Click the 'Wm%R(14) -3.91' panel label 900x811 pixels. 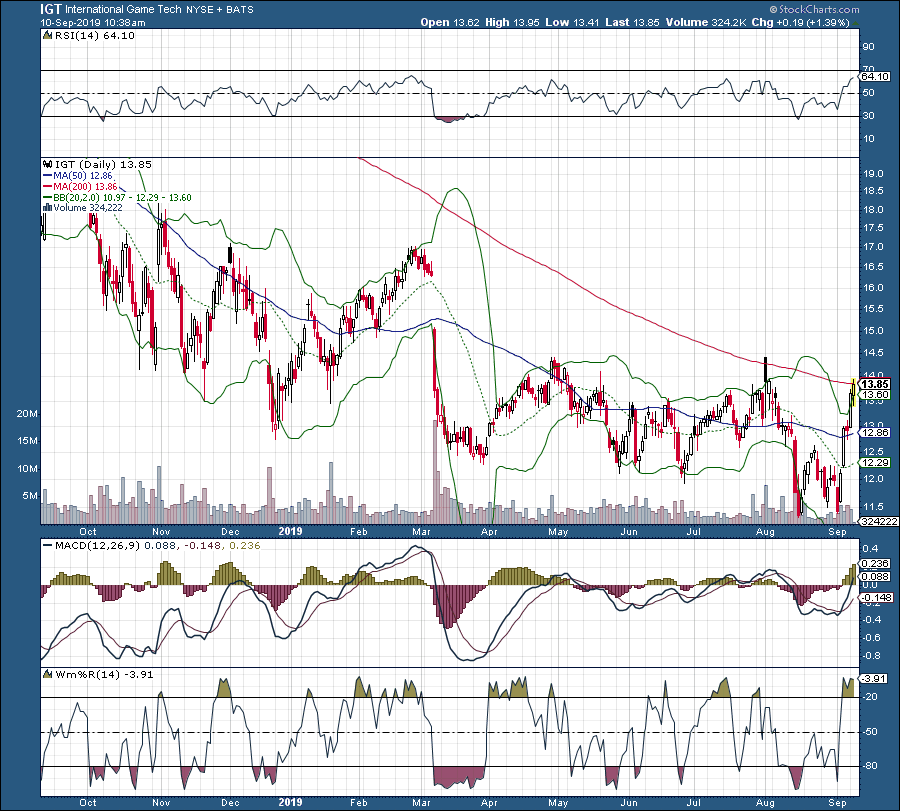(104, 675)
